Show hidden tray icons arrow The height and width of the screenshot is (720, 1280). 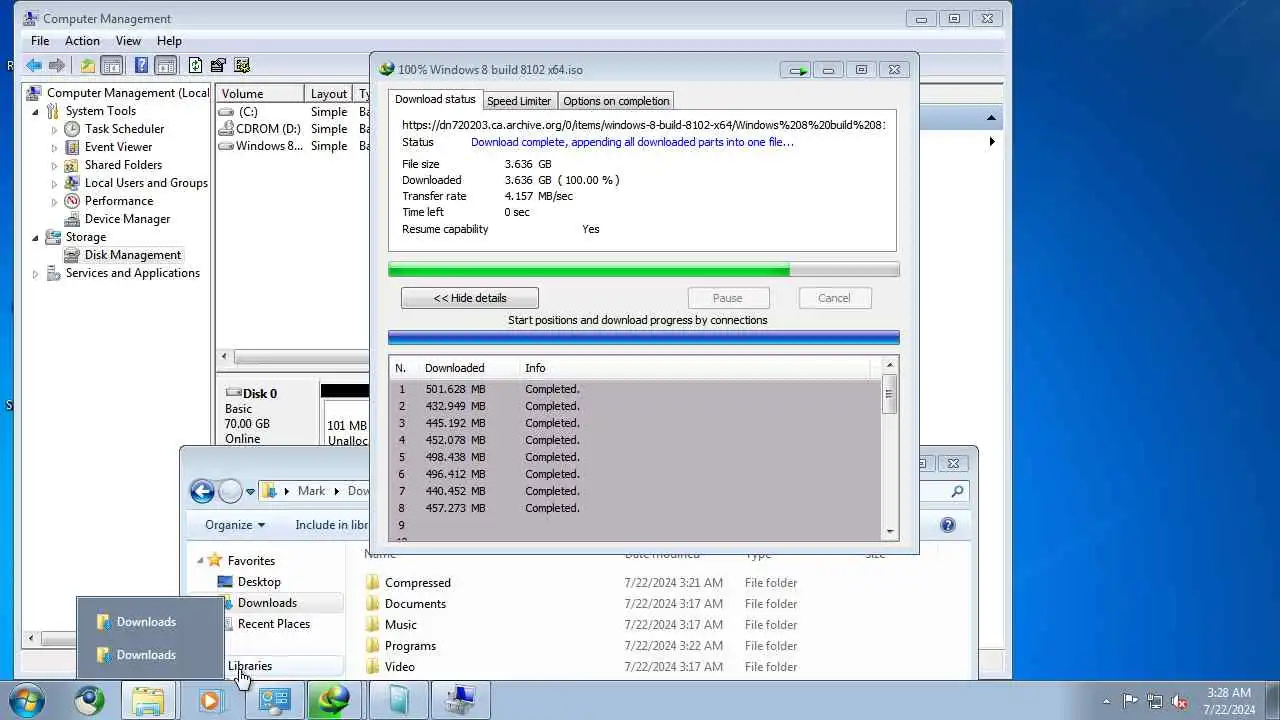click(1105, 701)
